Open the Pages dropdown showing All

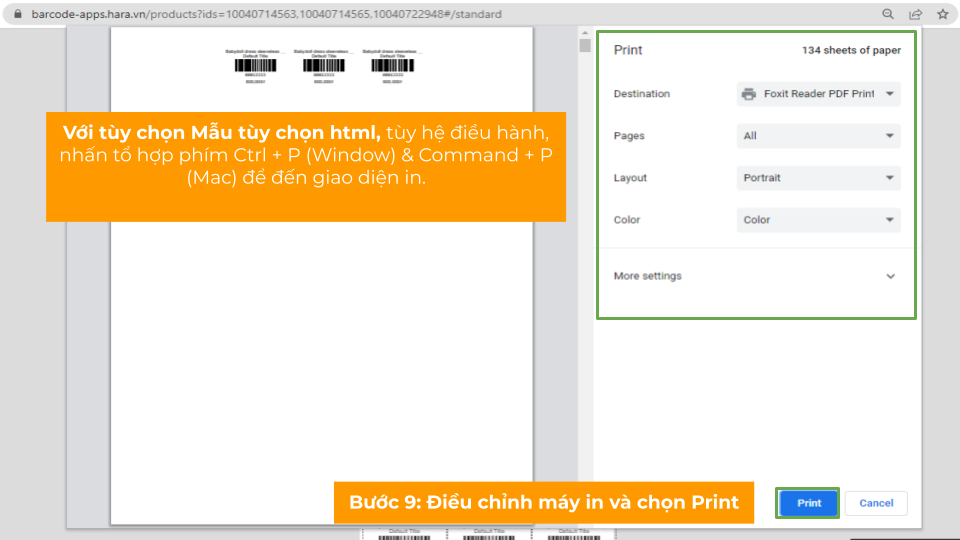point(818,136)
